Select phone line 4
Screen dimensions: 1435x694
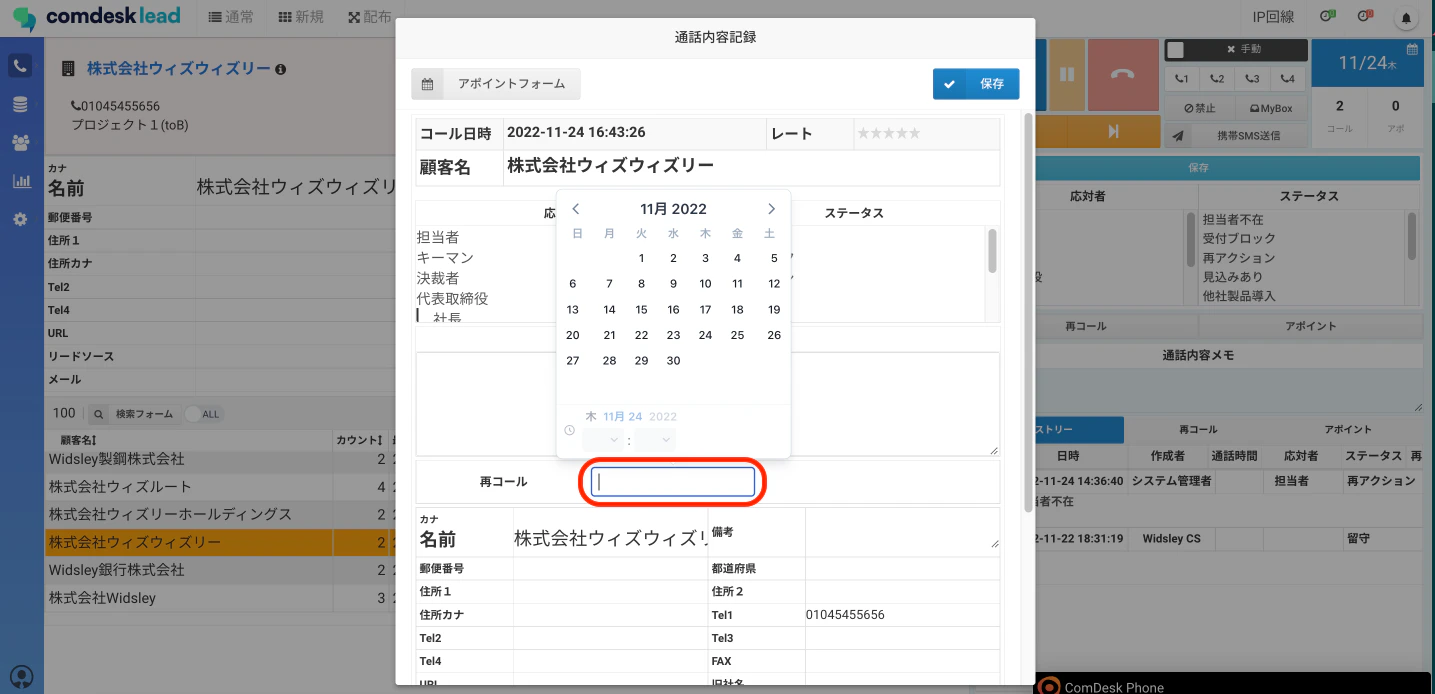click(1289, 79)
